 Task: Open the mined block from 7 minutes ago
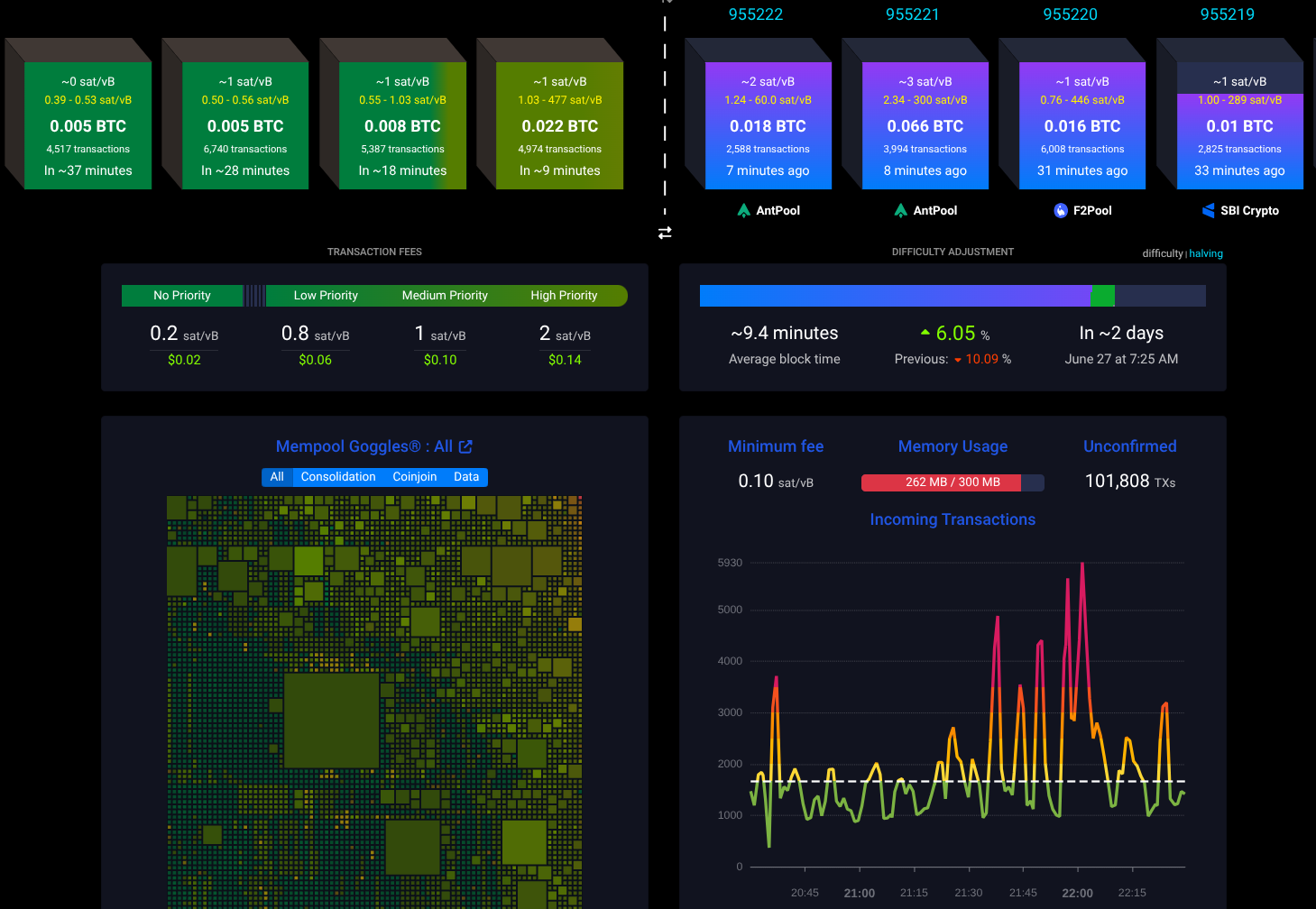[768, 125]
